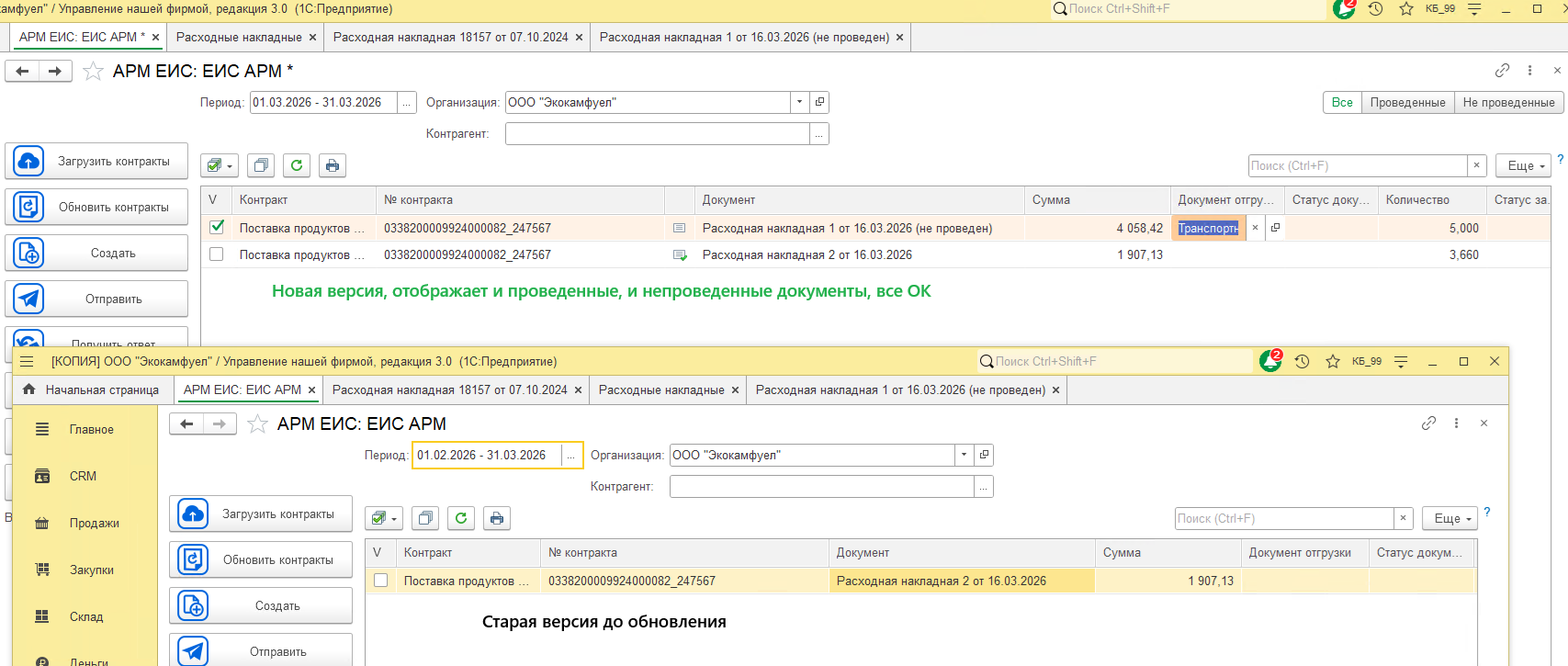1568x666 pixels.
Task: Open the CRM section in the sidebar
Action: point(83,477)
